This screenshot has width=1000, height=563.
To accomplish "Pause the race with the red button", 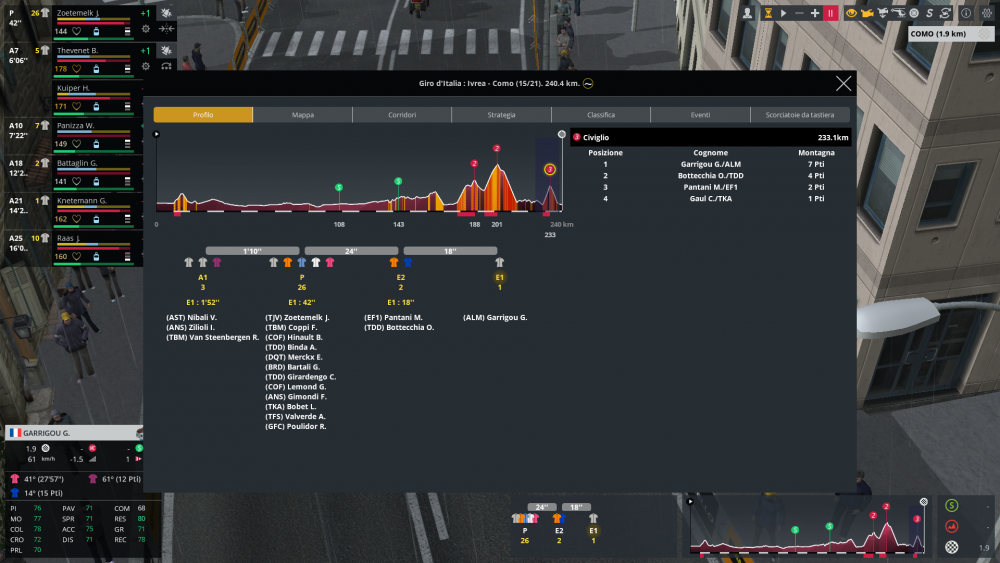I will click(x=830, y=13).
